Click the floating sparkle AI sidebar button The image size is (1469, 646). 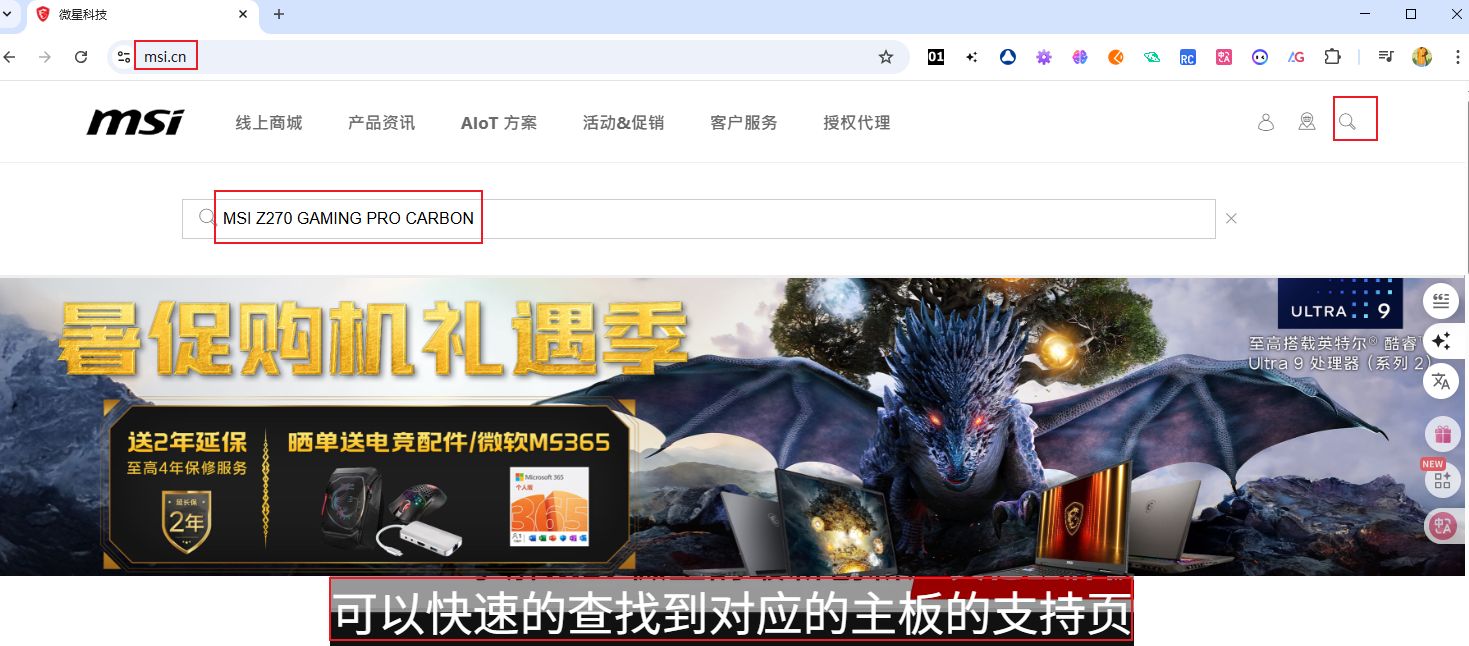(1441, 340)
